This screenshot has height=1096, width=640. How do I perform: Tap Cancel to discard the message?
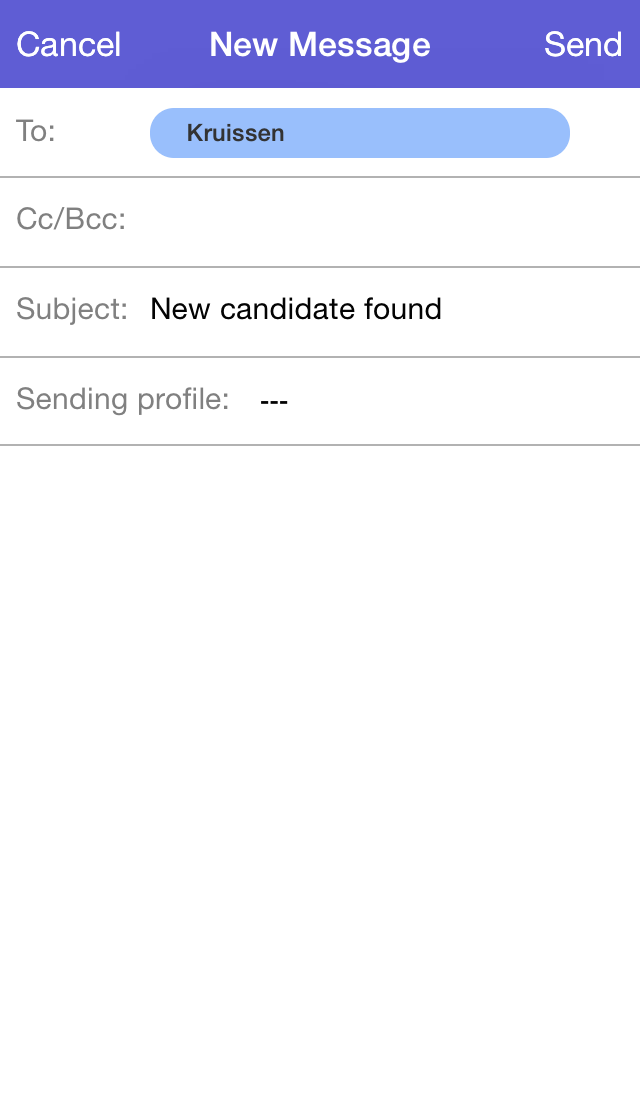click(x=68, y=45)
